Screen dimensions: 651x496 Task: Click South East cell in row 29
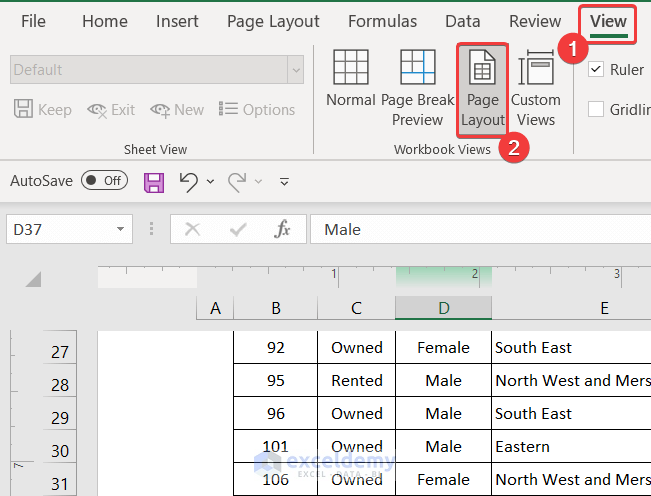[x=571, y=413]
